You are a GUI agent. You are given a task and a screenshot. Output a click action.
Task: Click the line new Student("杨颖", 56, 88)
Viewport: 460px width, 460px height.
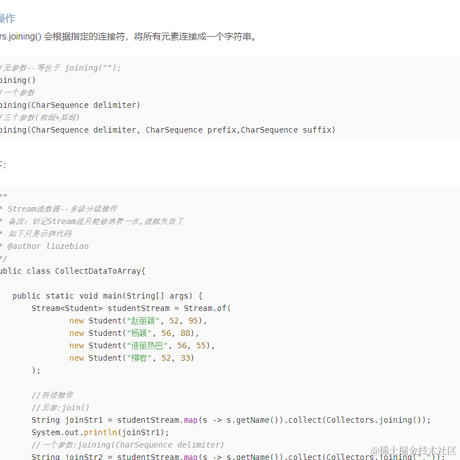tap(134, 333)
